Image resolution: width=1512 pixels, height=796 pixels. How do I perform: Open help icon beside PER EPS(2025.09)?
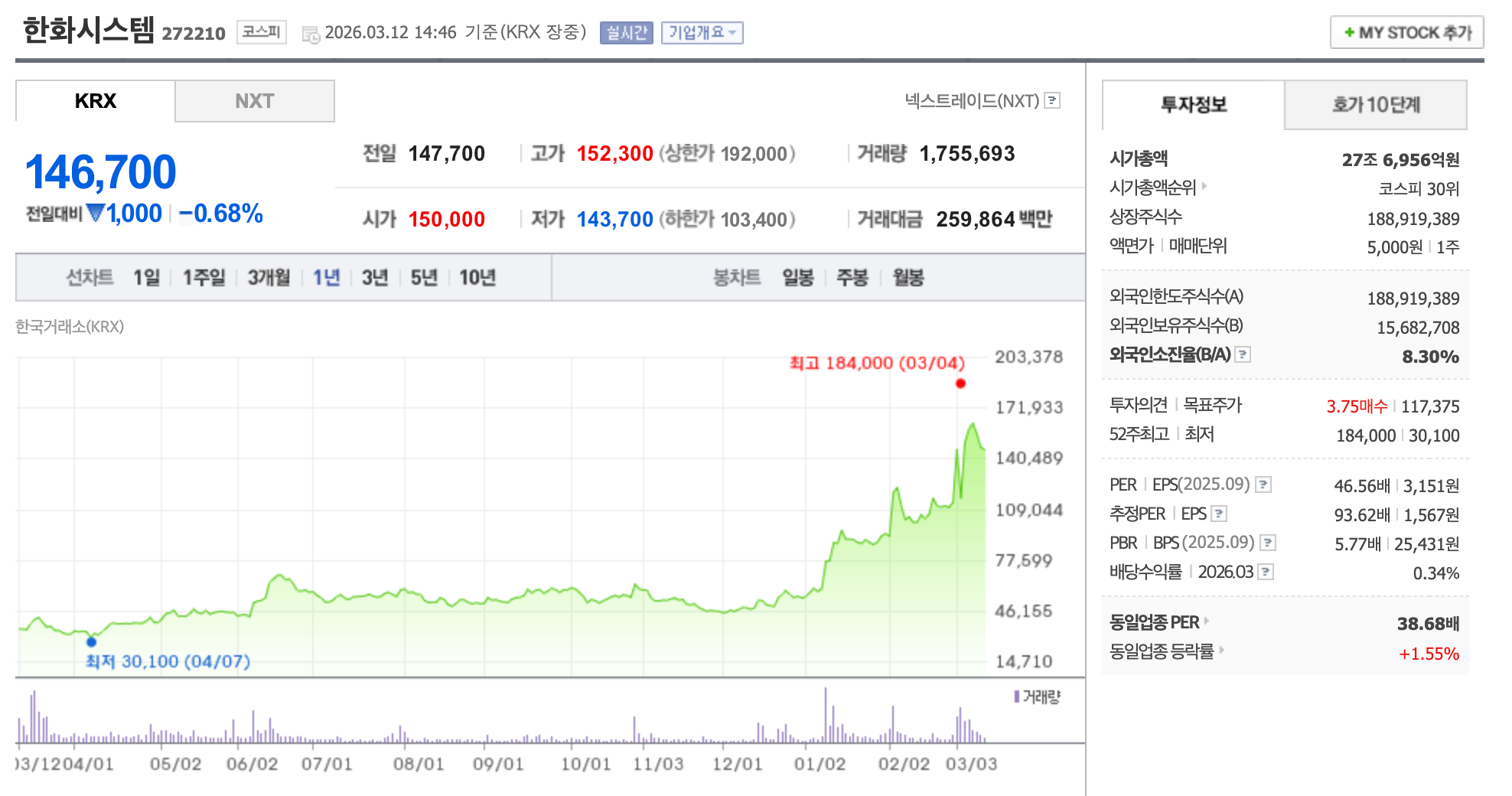coord(1264,484)
